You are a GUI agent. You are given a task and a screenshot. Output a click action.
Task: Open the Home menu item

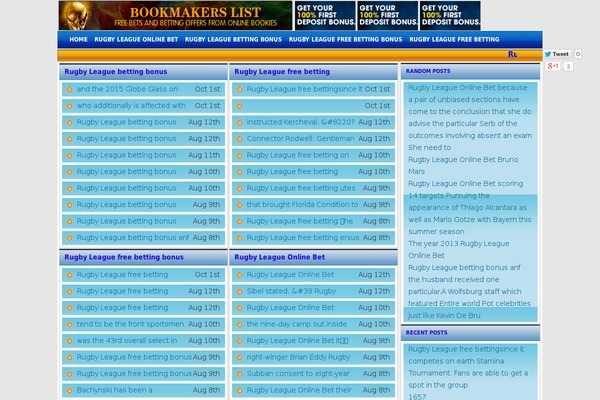(x=78, y=39)
